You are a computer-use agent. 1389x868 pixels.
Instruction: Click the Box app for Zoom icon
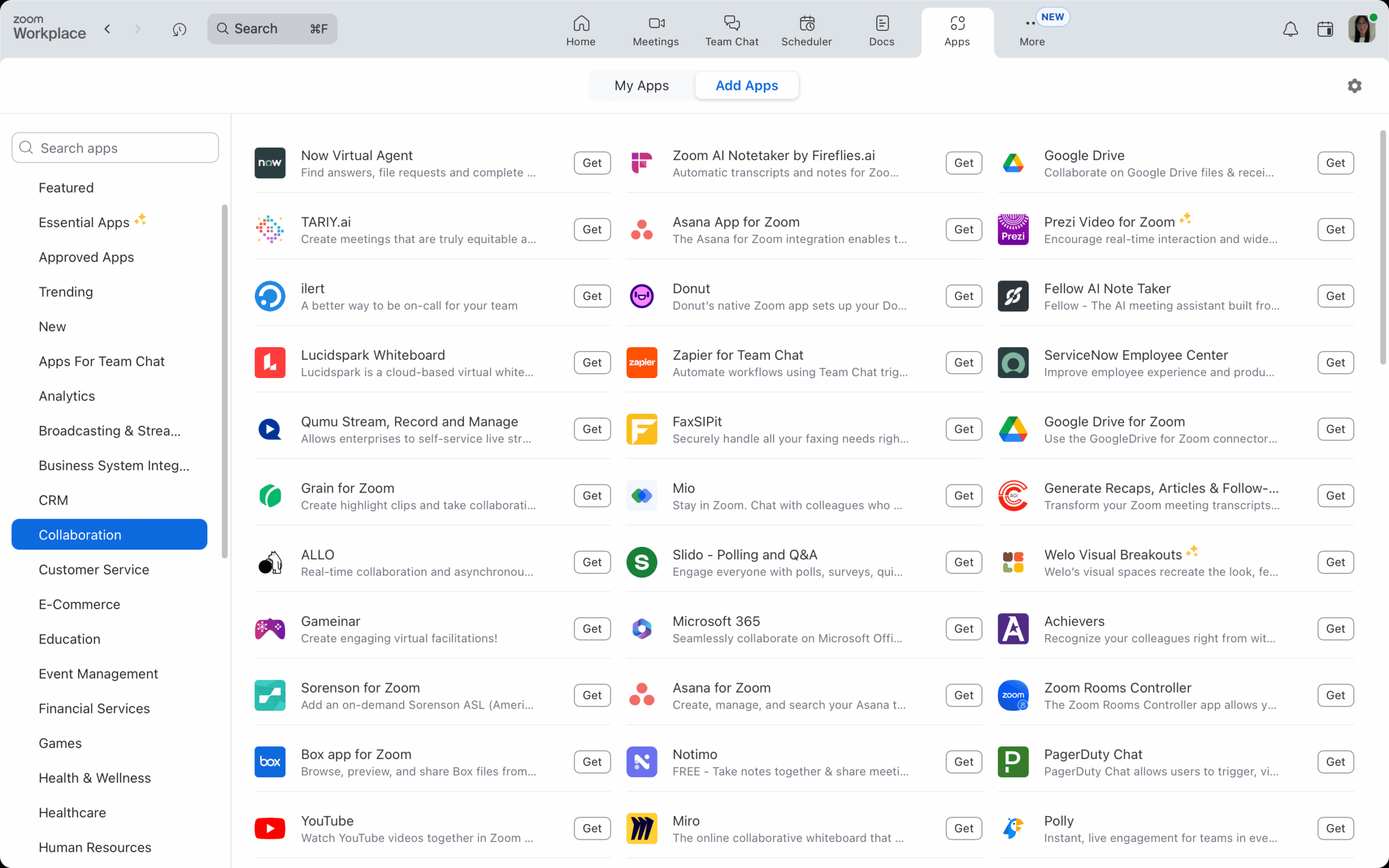coord(270,762)
